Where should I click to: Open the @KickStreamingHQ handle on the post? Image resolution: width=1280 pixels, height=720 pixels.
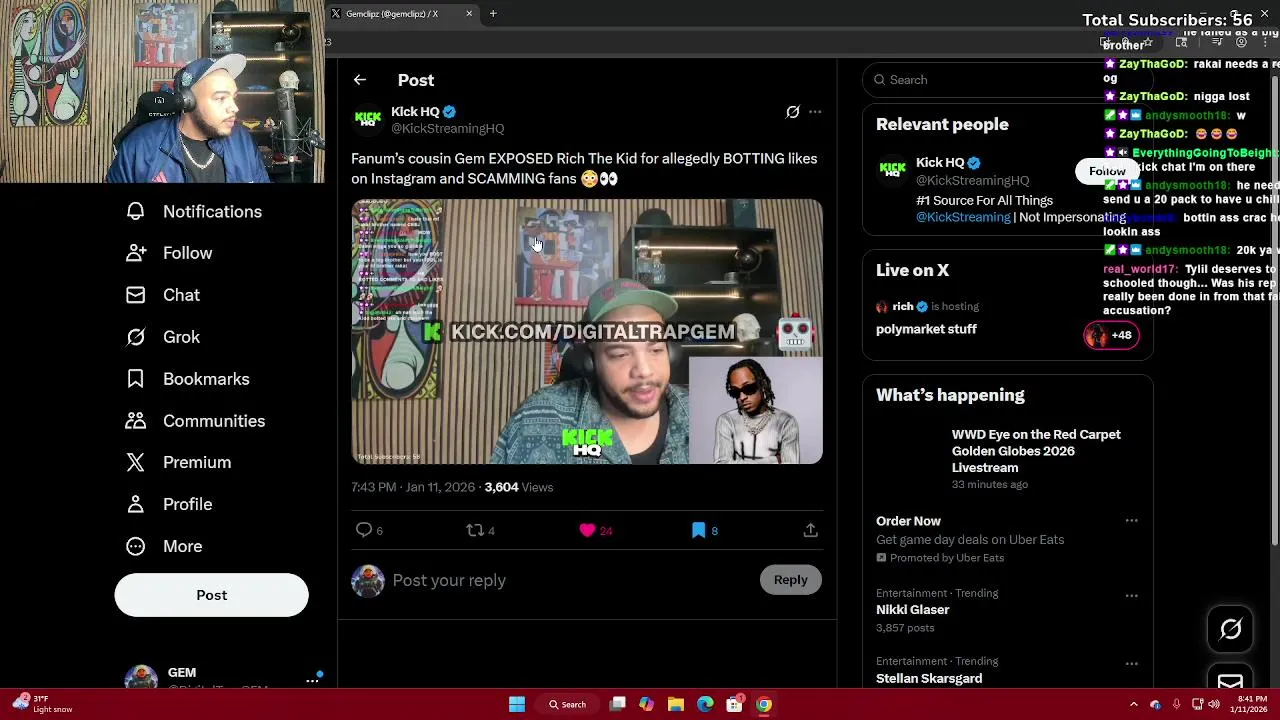447,129
